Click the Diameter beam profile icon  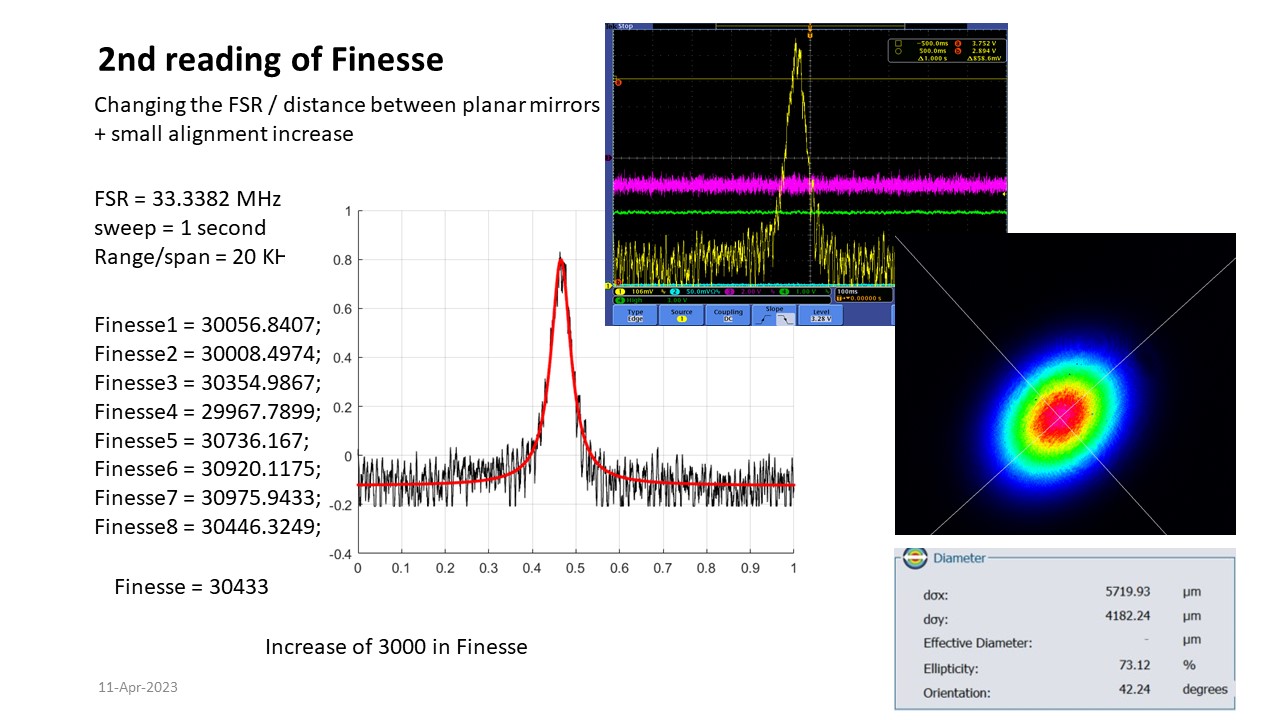[914, 559]
